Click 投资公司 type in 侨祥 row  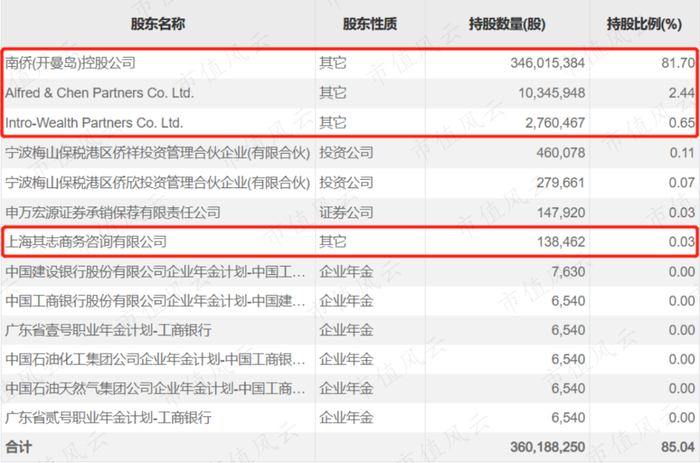click(346, 153)
